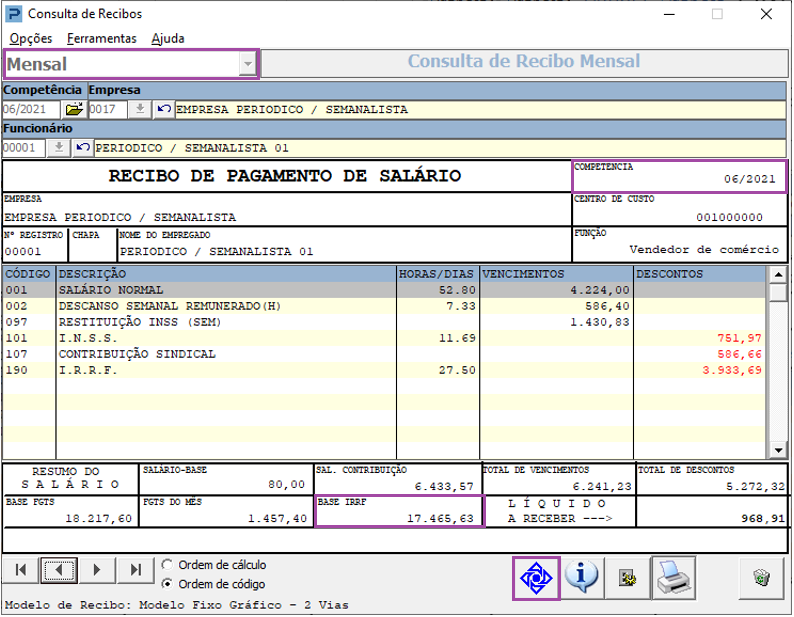Image resolution: width=794 pixels, height=617 pixels.
Task: Click total de descontos value 5.272,32
Action: point(756,487)
